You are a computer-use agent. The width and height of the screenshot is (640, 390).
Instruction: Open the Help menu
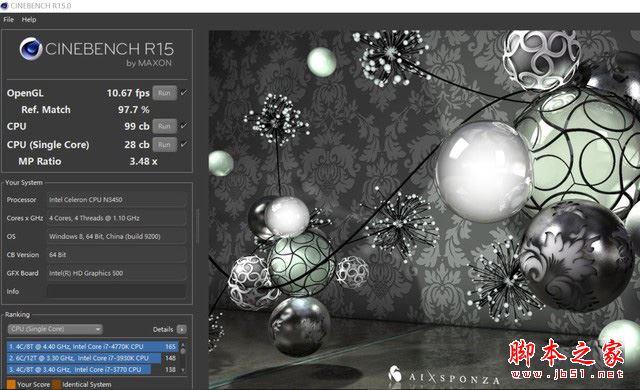click(29, 20)
